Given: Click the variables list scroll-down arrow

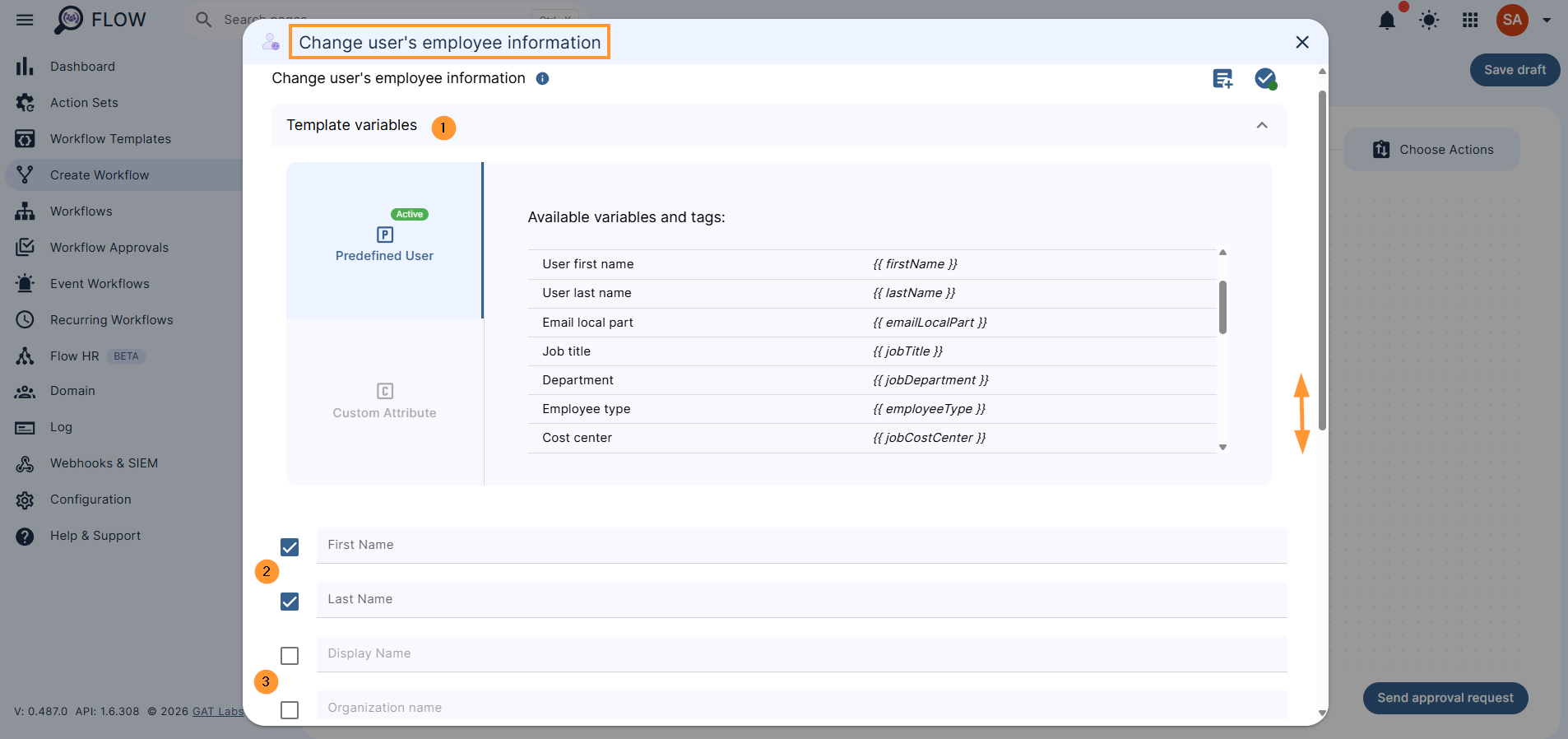Looking at the screenshot, I should [x=1222, y=447].
